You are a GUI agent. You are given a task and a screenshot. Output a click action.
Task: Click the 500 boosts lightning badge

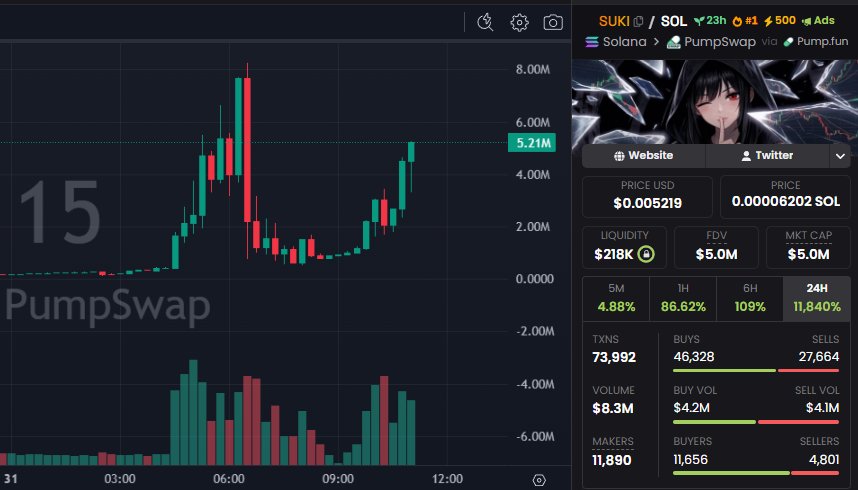click(779, 21)
